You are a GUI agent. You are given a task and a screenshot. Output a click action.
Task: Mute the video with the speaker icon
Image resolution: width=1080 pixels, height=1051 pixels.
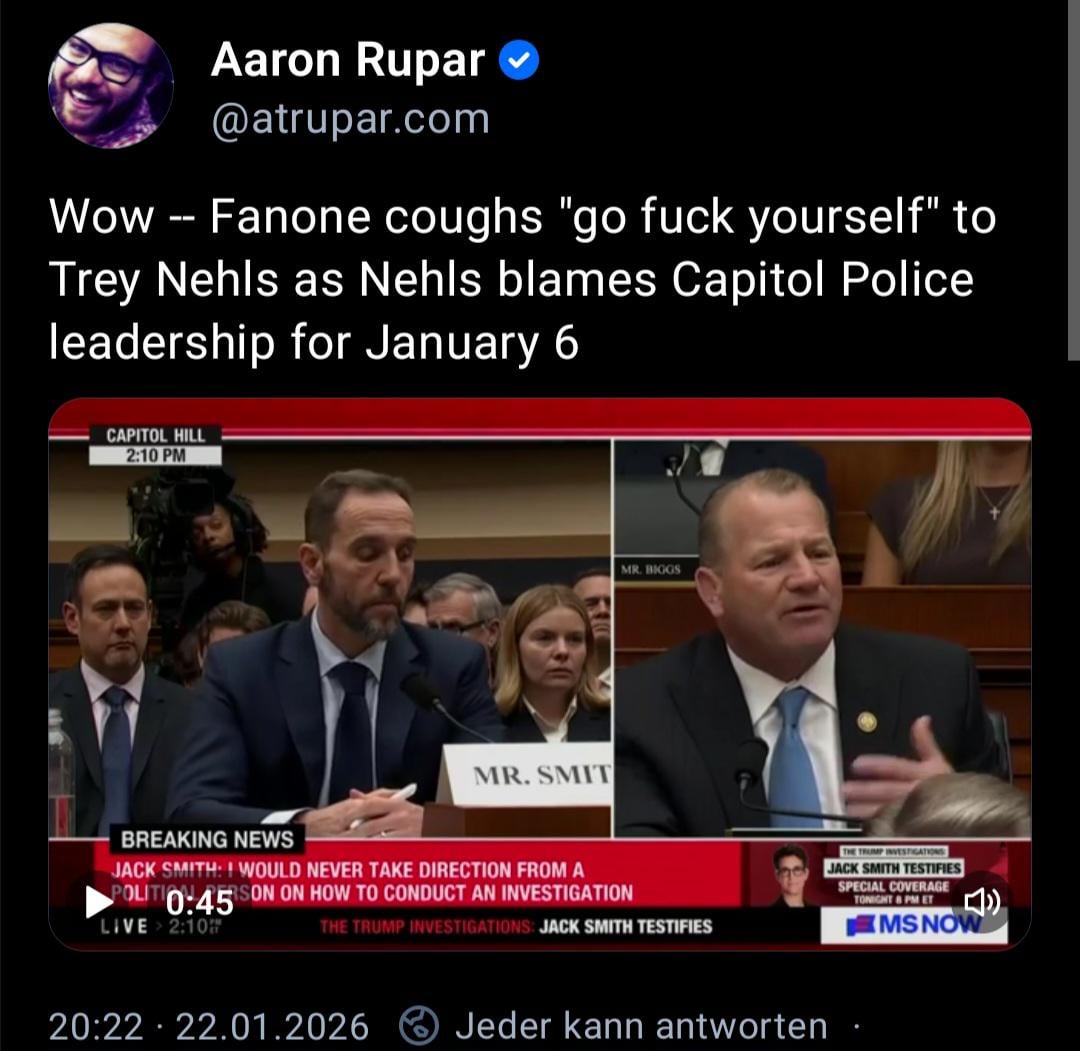(x=982, y=902)
